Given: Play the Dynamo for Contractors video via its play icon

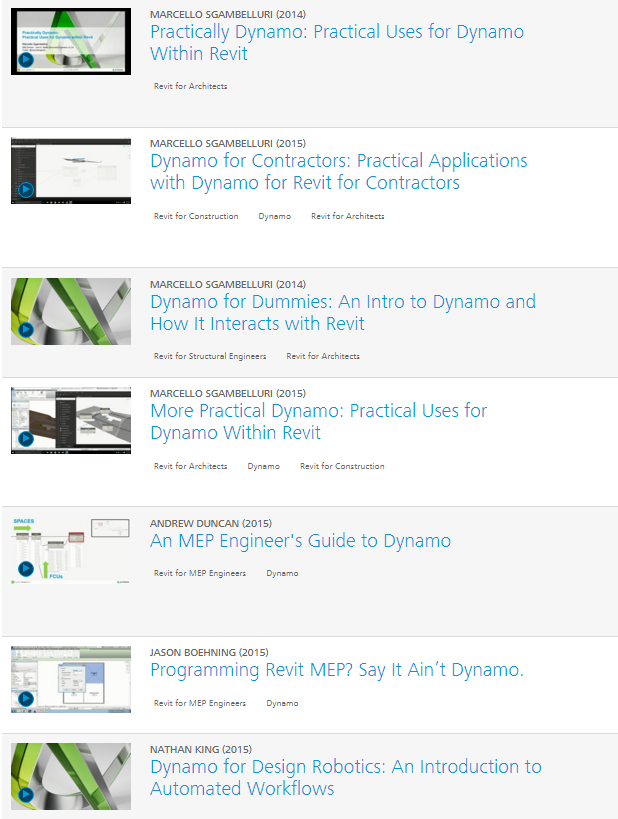Looking at the screenshot, I should (26, 189).
